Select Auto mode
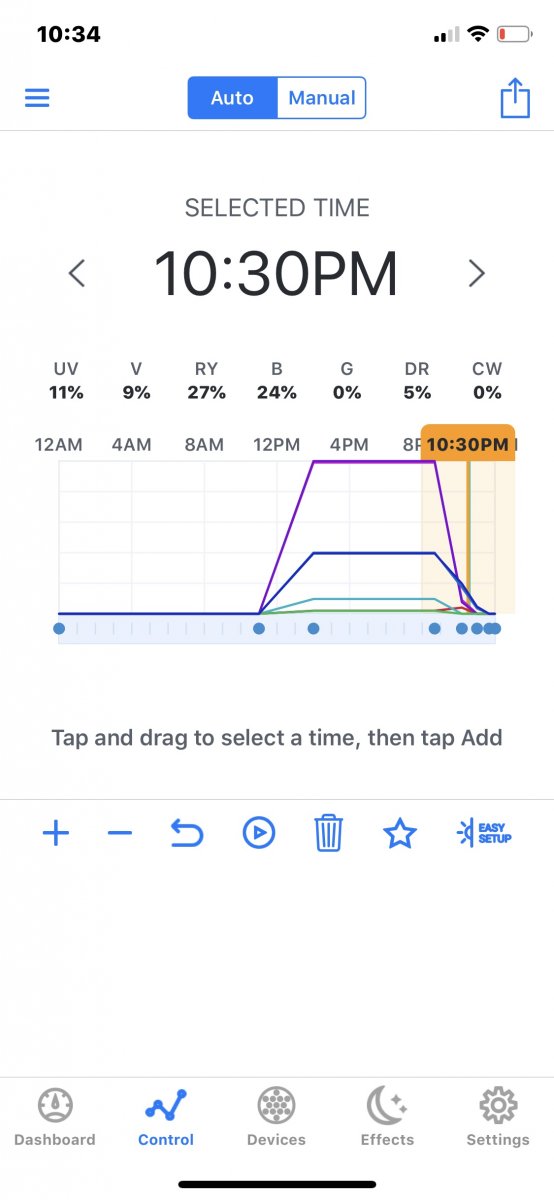This screenshot has height=1200, width=554. click(x=232, y=98)
